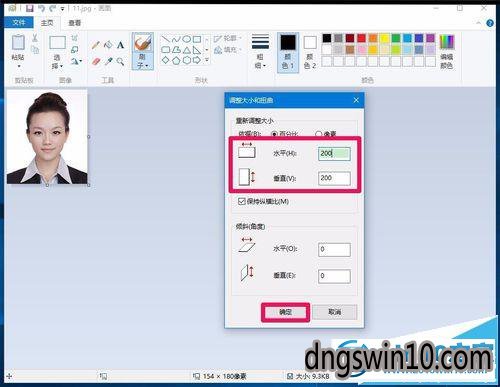Screen dimensions: 500x387
Task: Collapse the ribbon with the chevron arrow
Action: tap(479, 23)
